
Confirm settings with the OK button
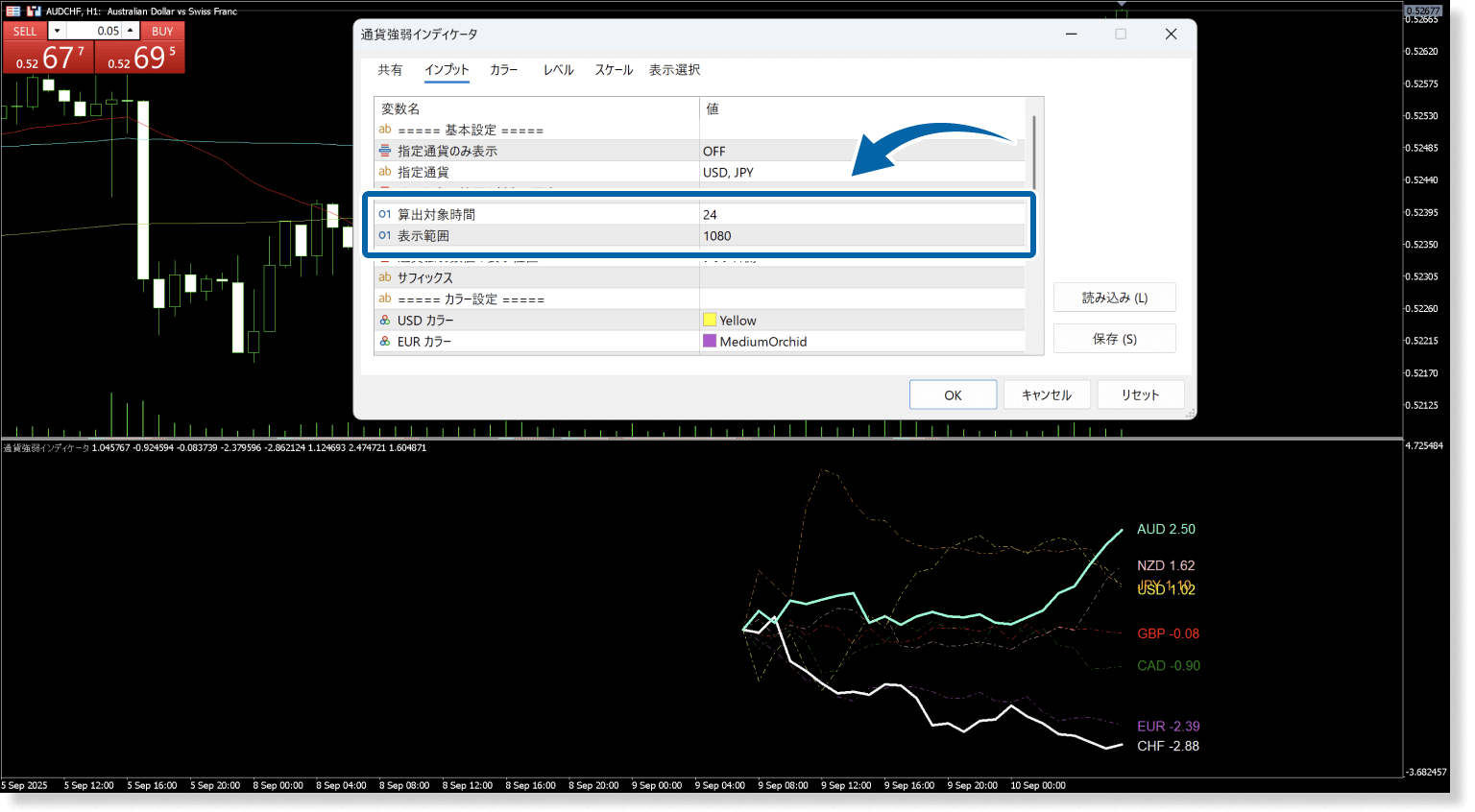tap(952, 394)
